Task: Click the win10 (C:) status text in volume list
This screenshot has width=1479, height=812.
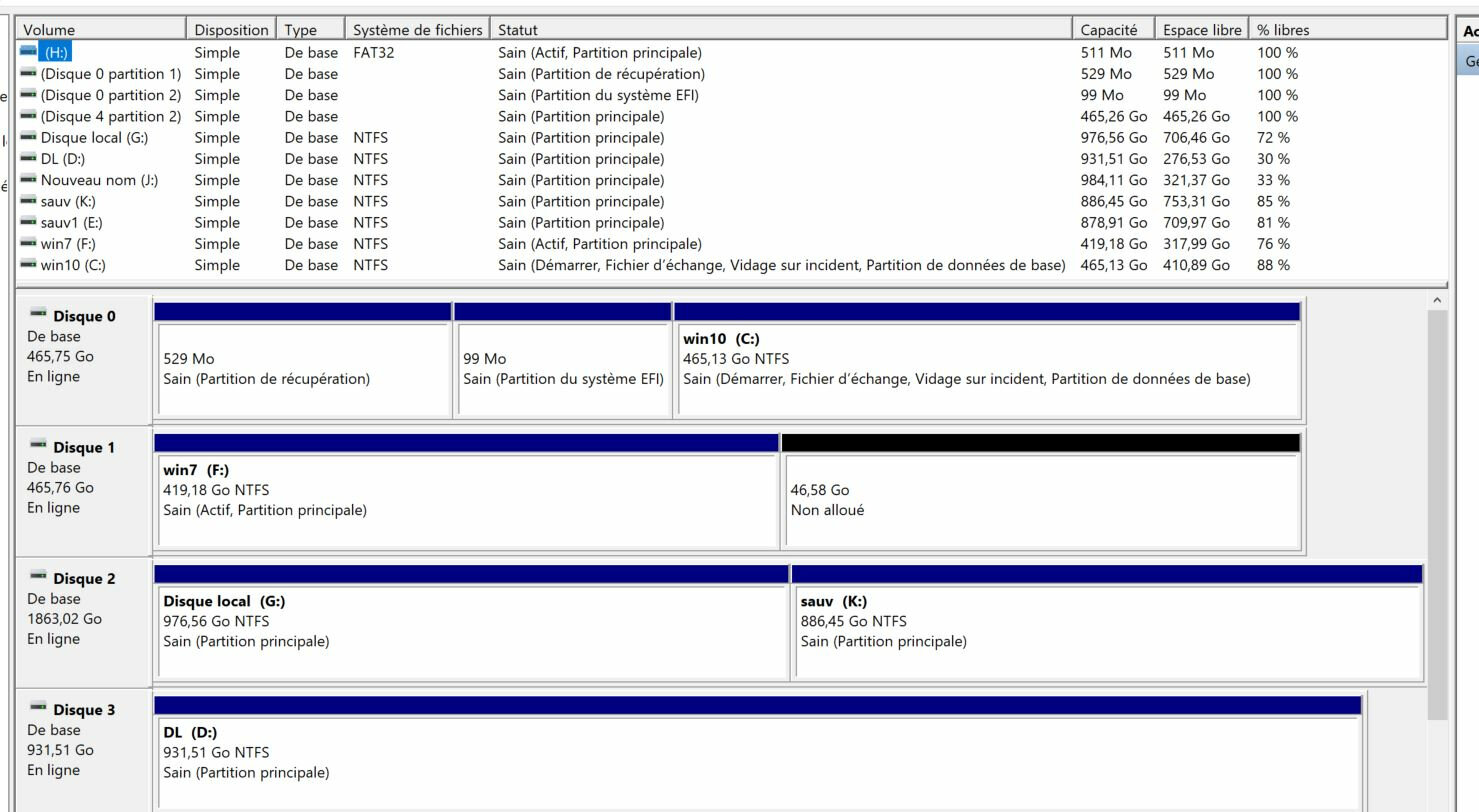Action: [x=782, y=265]
